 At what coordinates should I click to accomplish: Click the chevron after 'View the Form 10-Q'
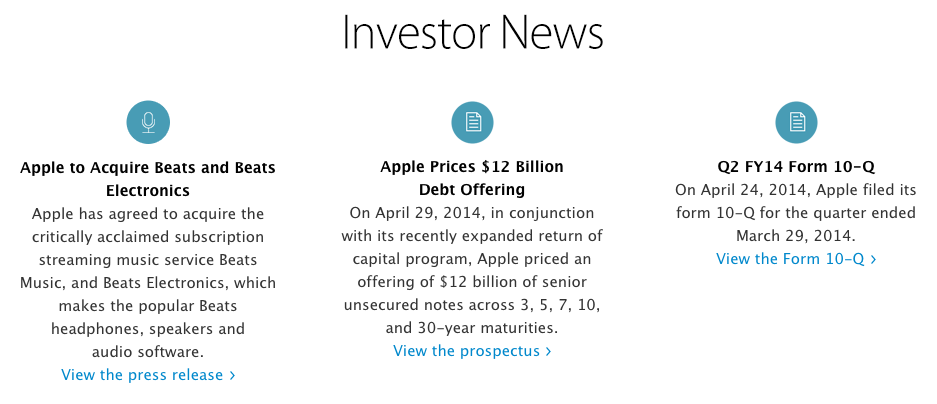(873, 259)
